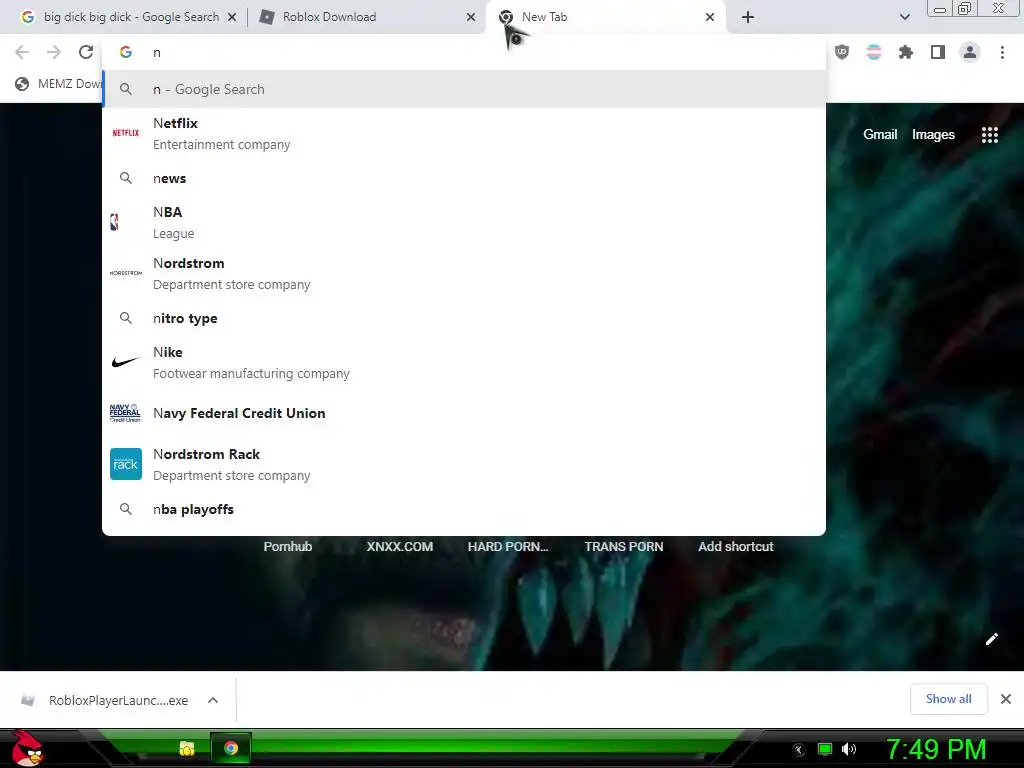Select the Nordstrom Rack suggestion

464,464
